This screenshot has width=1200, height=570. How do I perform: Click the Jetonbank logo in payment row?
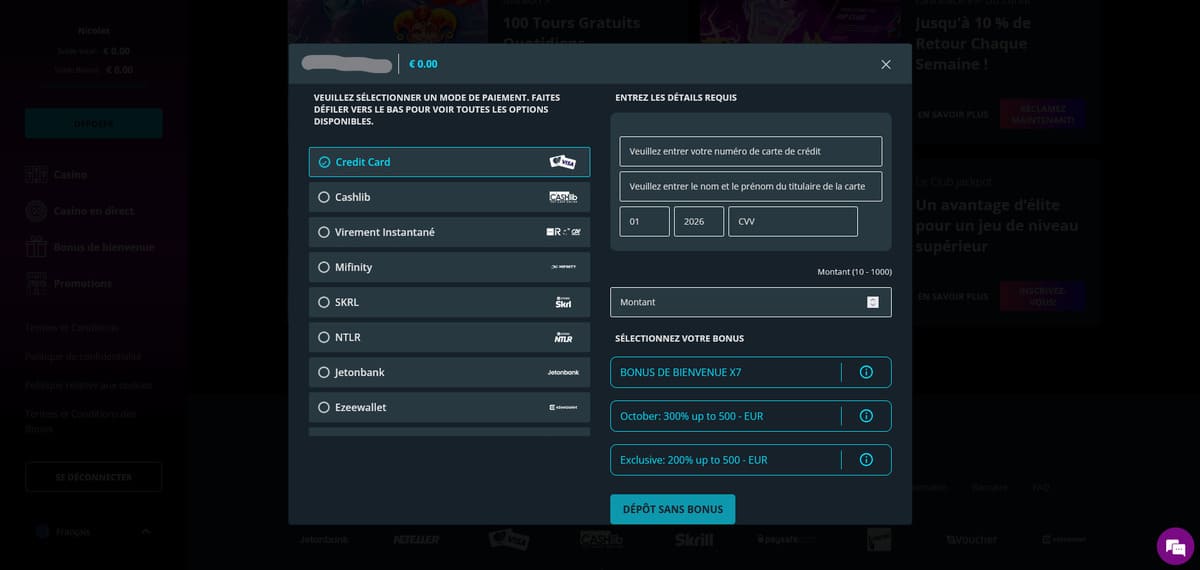[x=563, y=372]
